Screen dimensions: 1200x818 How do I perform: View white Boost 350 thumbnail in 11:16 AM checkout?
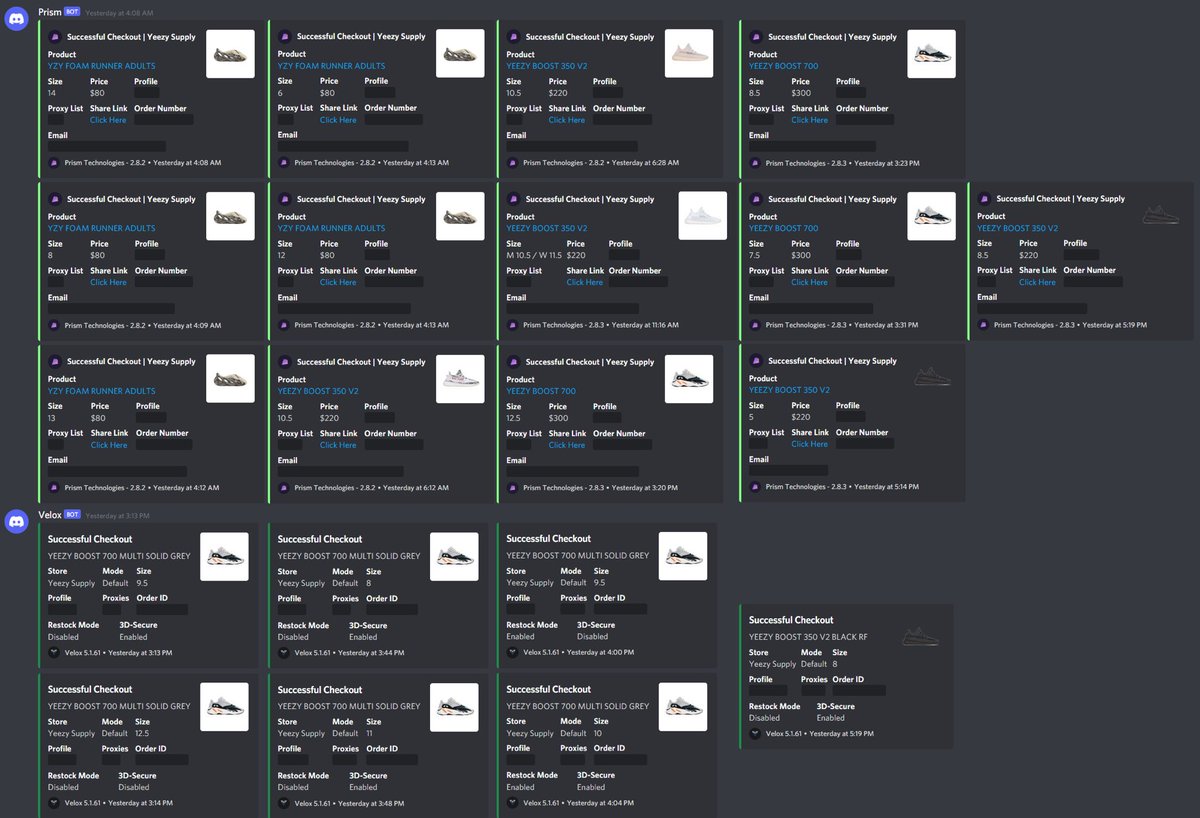click(x=703, y=216)
